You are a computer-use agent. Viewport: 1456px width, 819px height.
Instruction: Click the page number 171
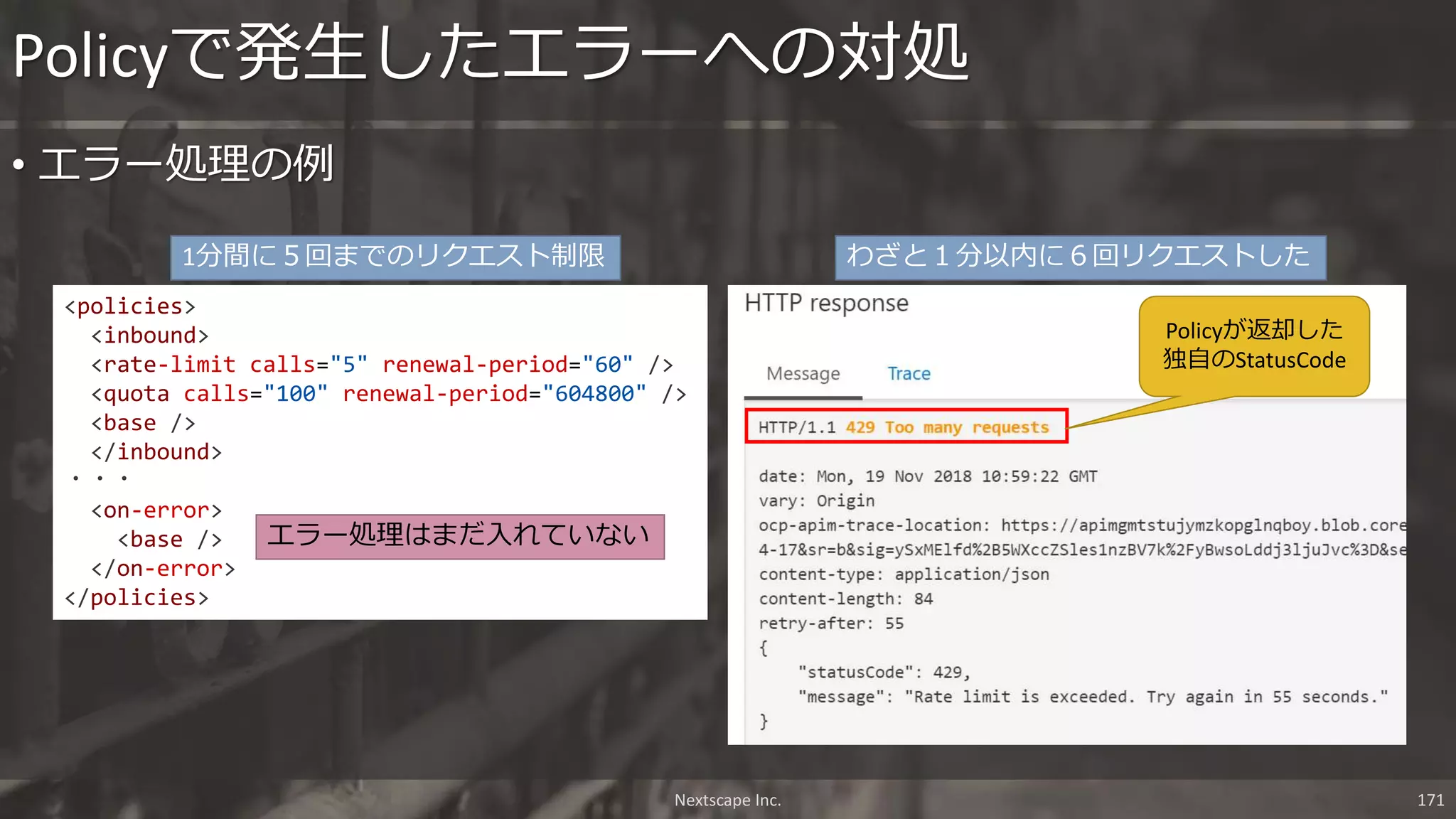coord(1430,801)
